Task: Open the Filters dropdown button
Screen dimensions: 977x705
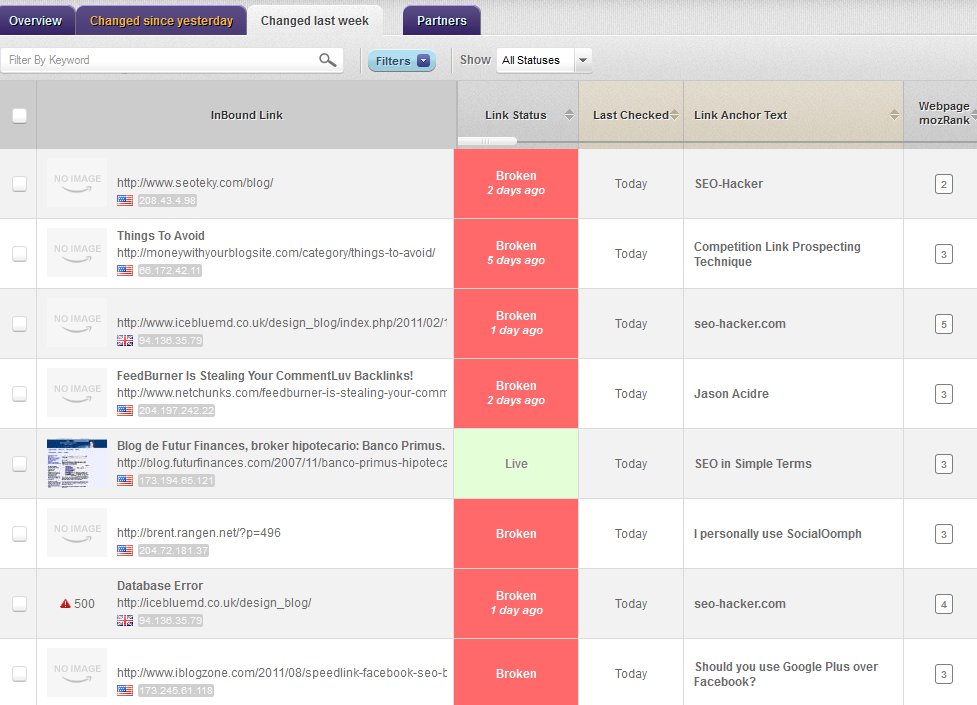Action: point(402,61)
